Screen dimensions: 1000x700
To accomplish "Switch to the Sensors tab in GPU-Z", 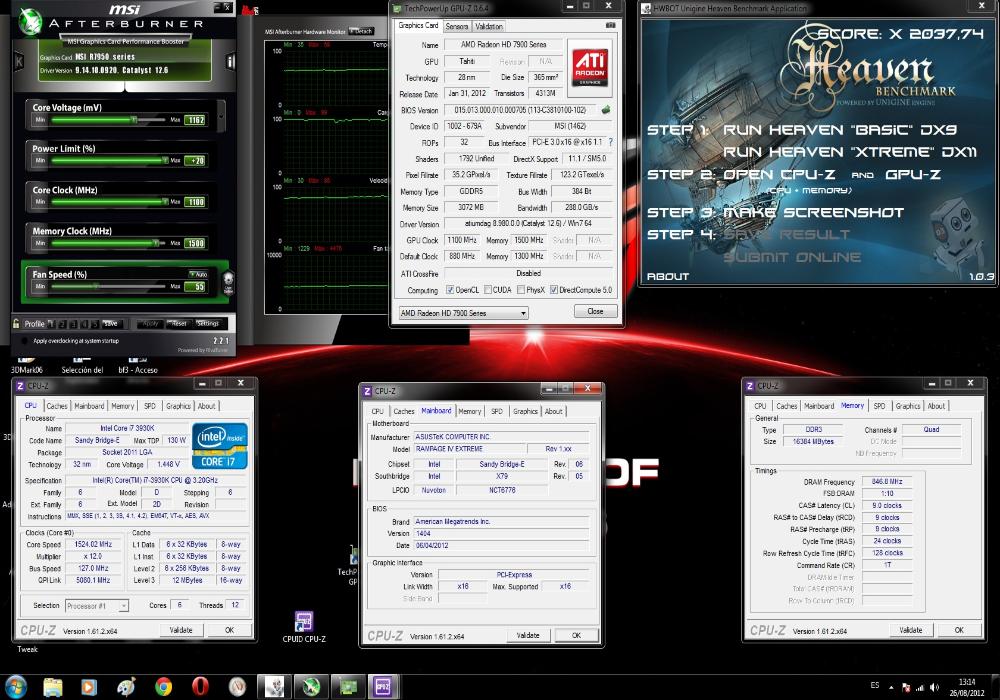I will pyautogui.click(x=457, y=26).
